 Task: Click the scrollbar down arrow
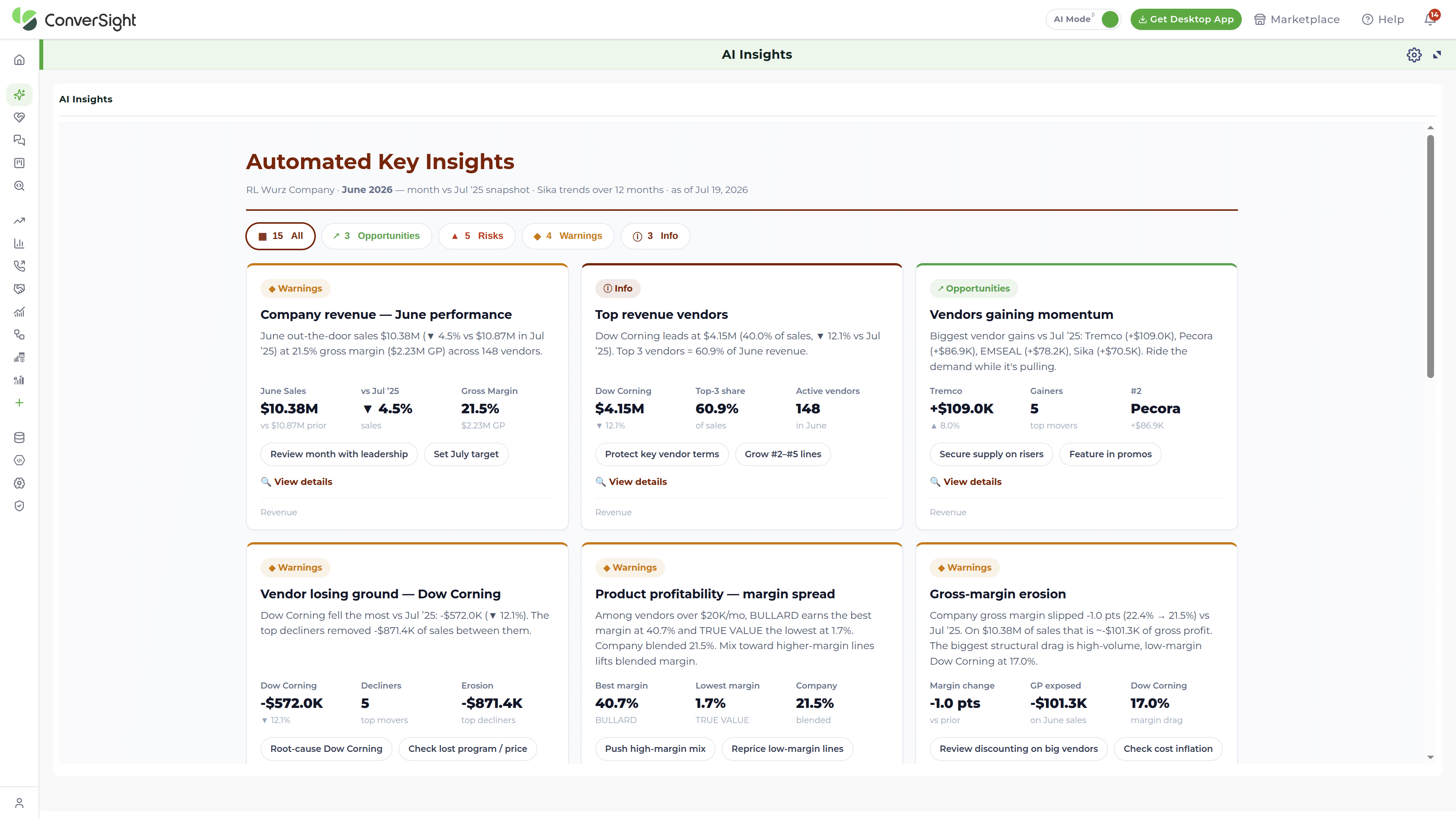pos(1430,758)
